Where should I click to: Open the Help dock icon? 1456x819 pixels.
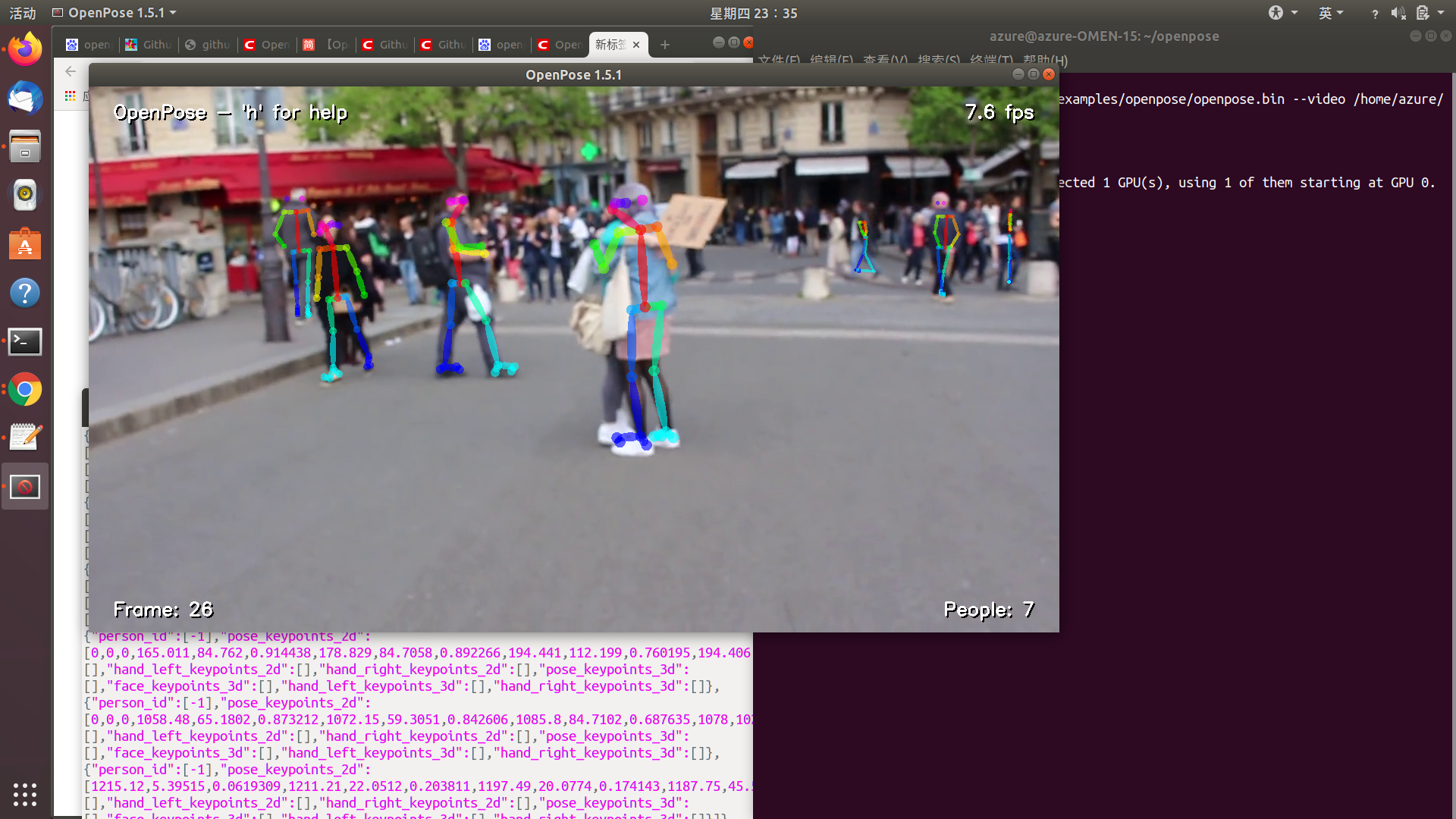pyautogui.click(x=25, y=293)
